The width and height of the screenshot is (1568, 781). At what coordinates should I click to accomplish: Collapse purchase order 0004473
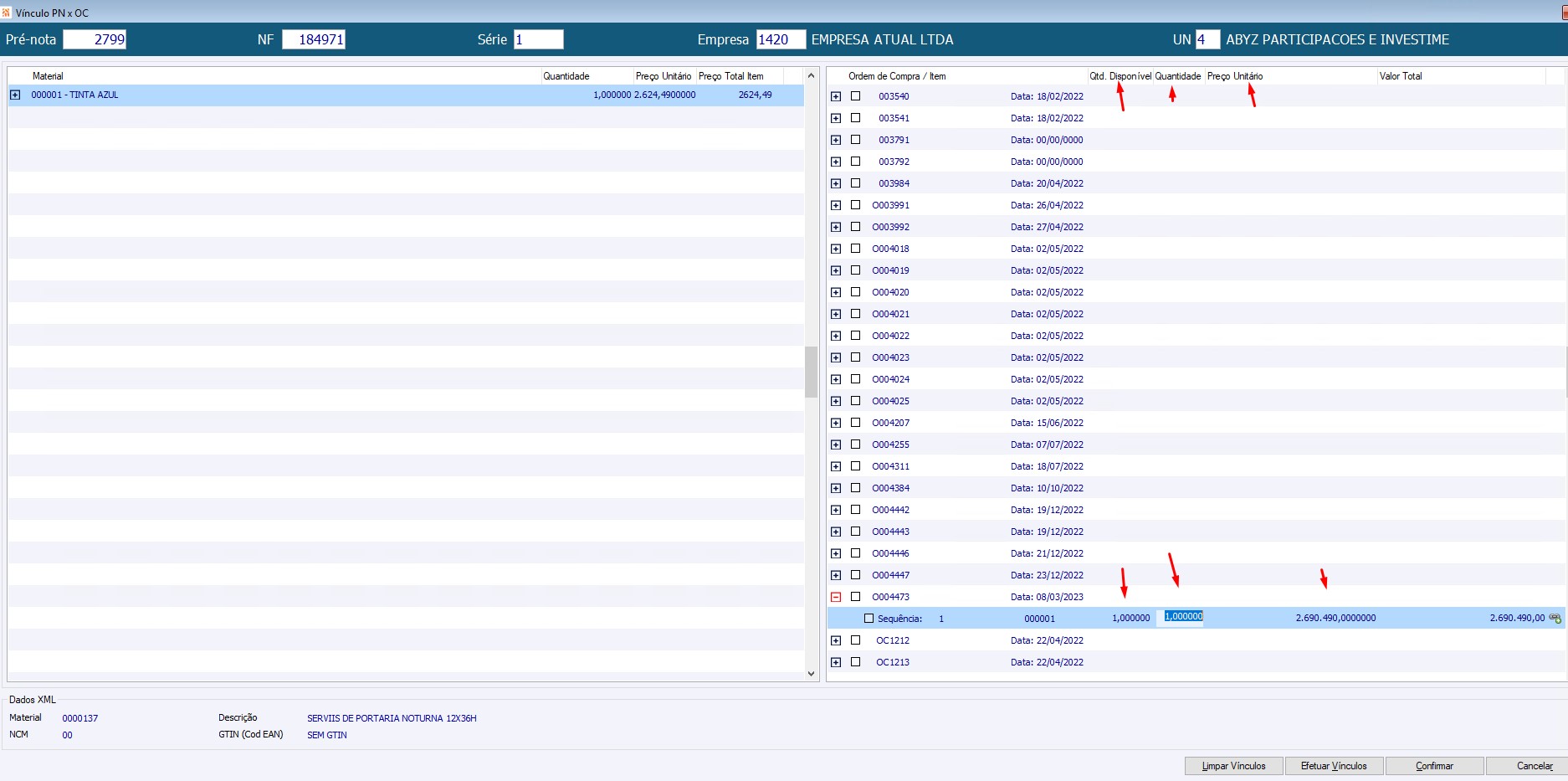836,597
